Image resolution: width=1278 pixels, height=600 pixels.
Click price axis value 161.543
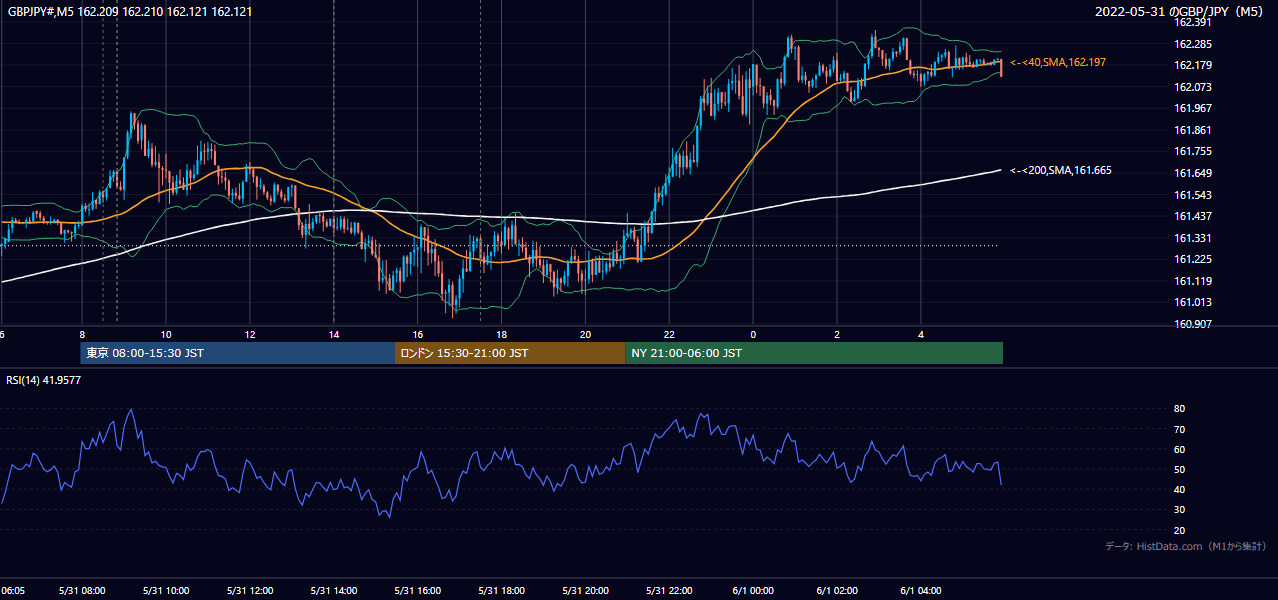click(x=1192, y=195)
